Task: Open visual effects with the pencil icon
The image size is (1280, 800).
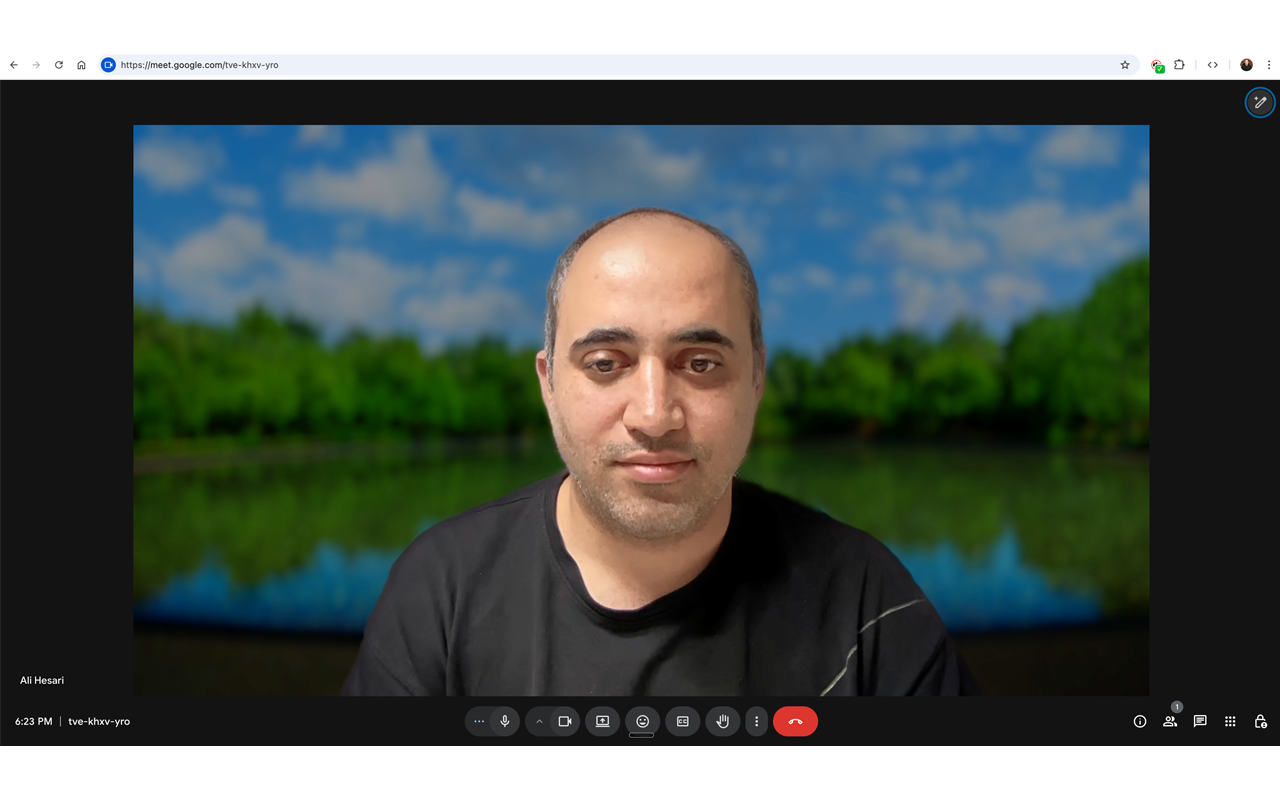Action: 1259,102
